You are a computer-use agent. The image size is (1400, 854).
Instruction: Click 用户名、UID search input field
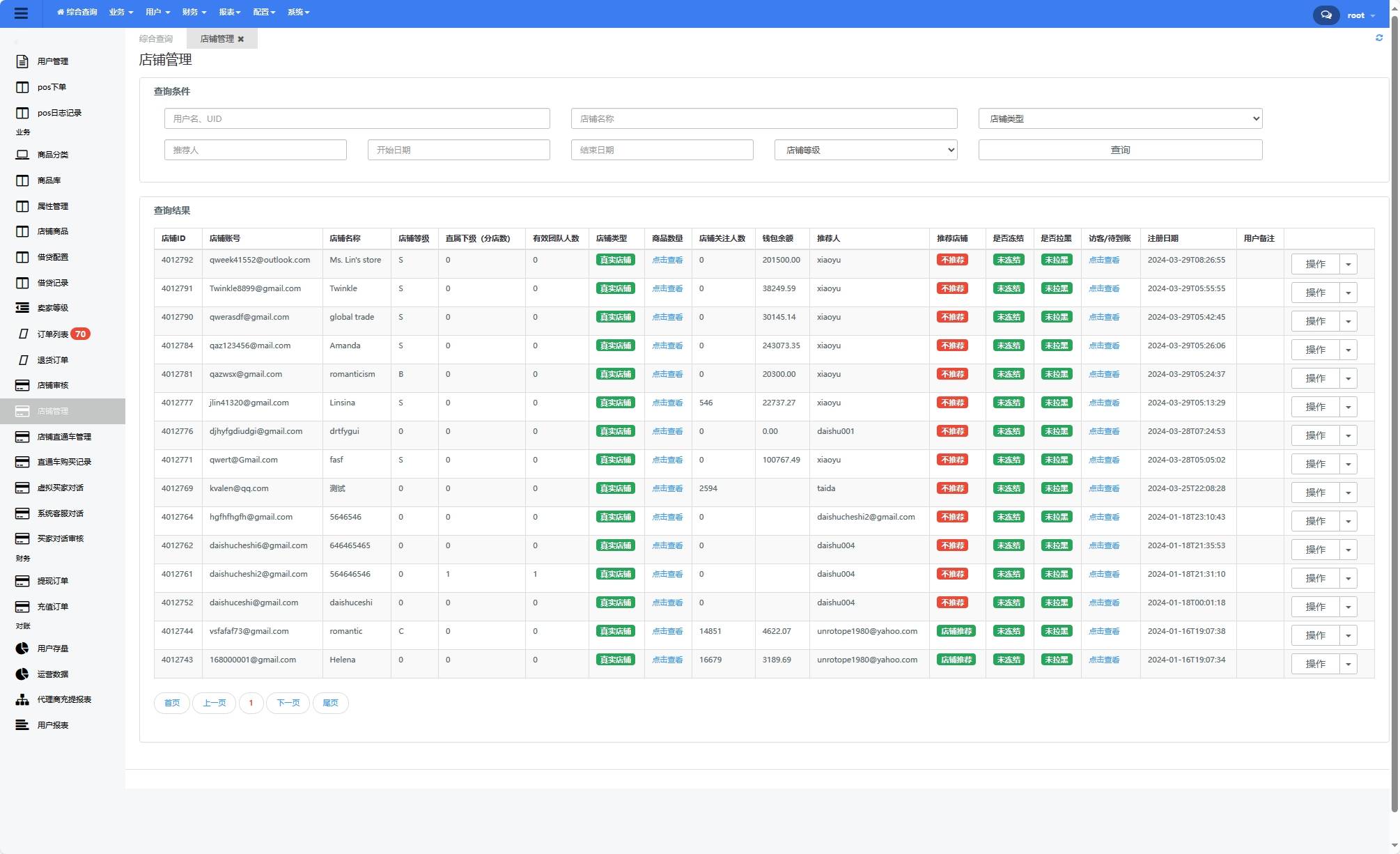(357, 118)
